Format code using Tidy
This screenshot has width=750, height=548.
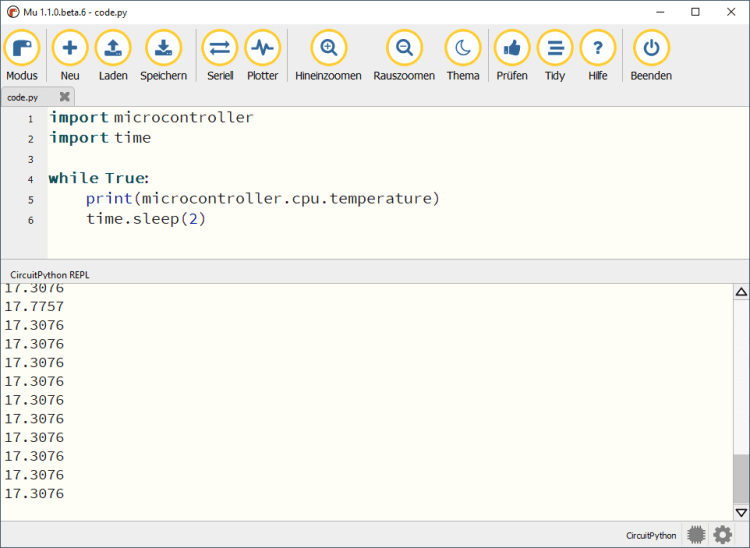coord(555,48)
